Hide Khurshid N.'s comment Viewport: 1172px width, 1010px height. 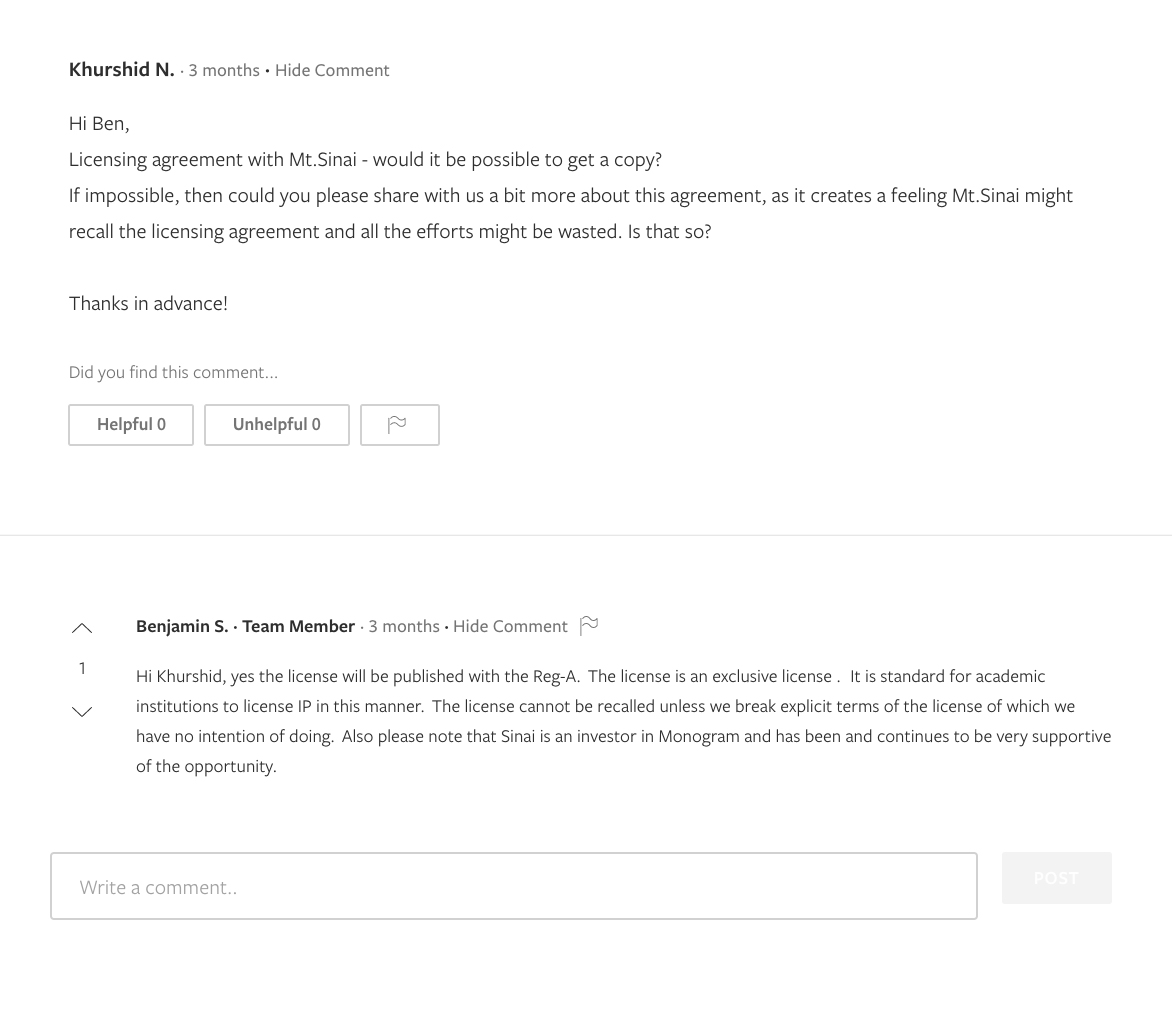[332, 70]
